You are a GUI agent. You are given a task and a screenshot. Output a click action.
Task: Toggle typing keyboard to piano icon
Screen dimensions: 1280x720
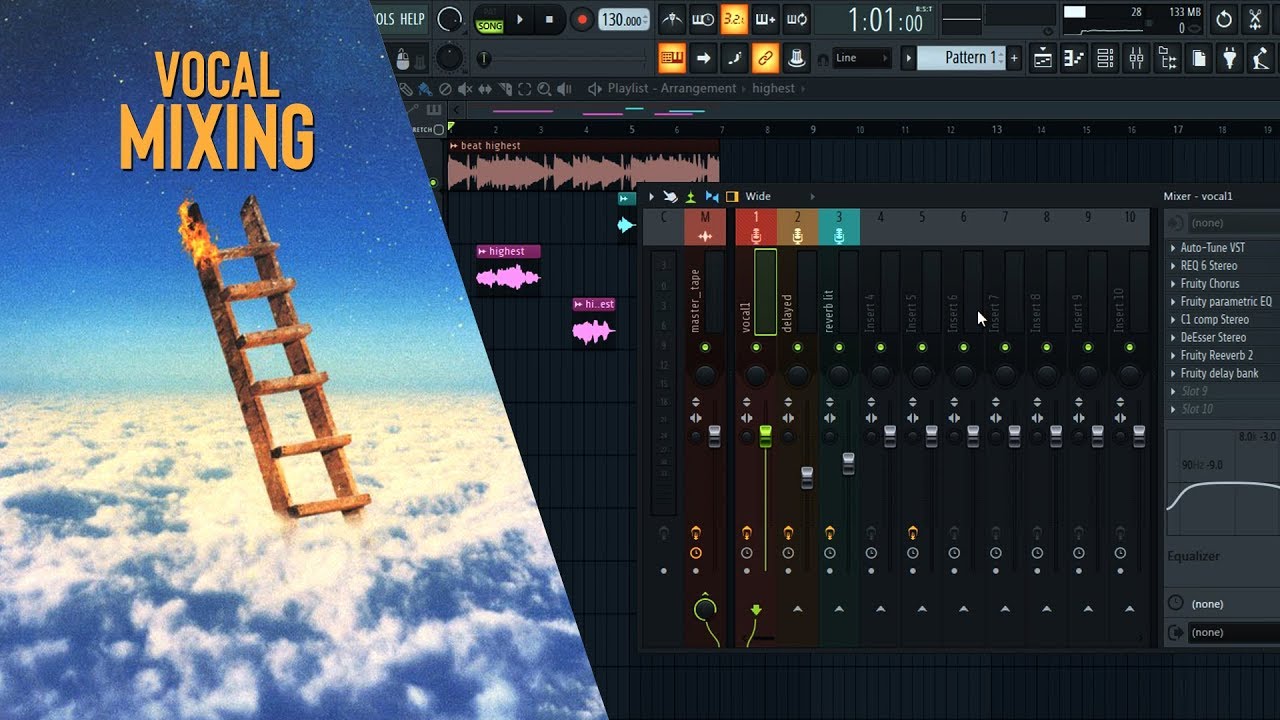(x=672, y=58)
